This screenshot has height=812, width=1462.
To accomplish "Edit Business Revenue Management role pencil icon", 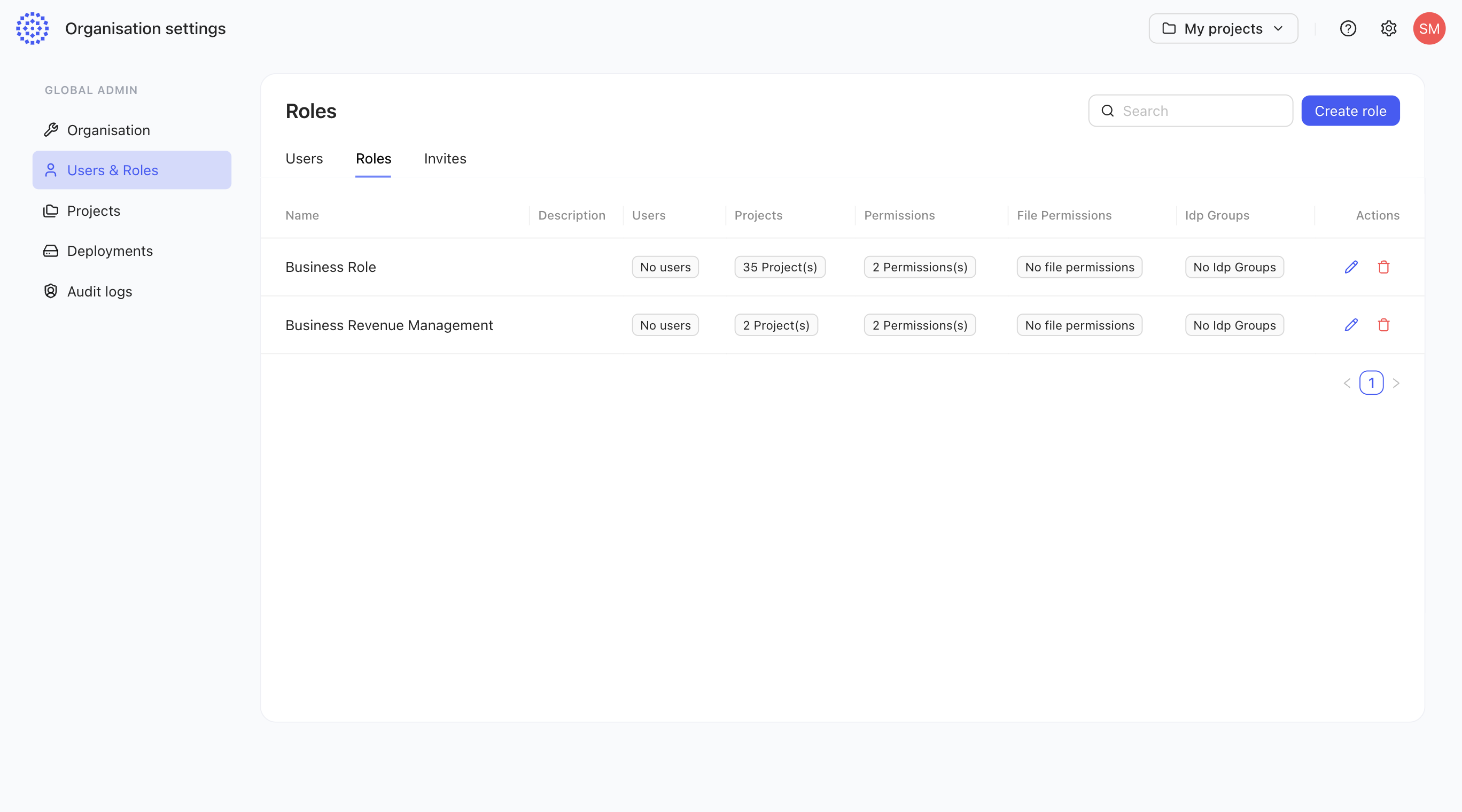I will pos(1351,325).
